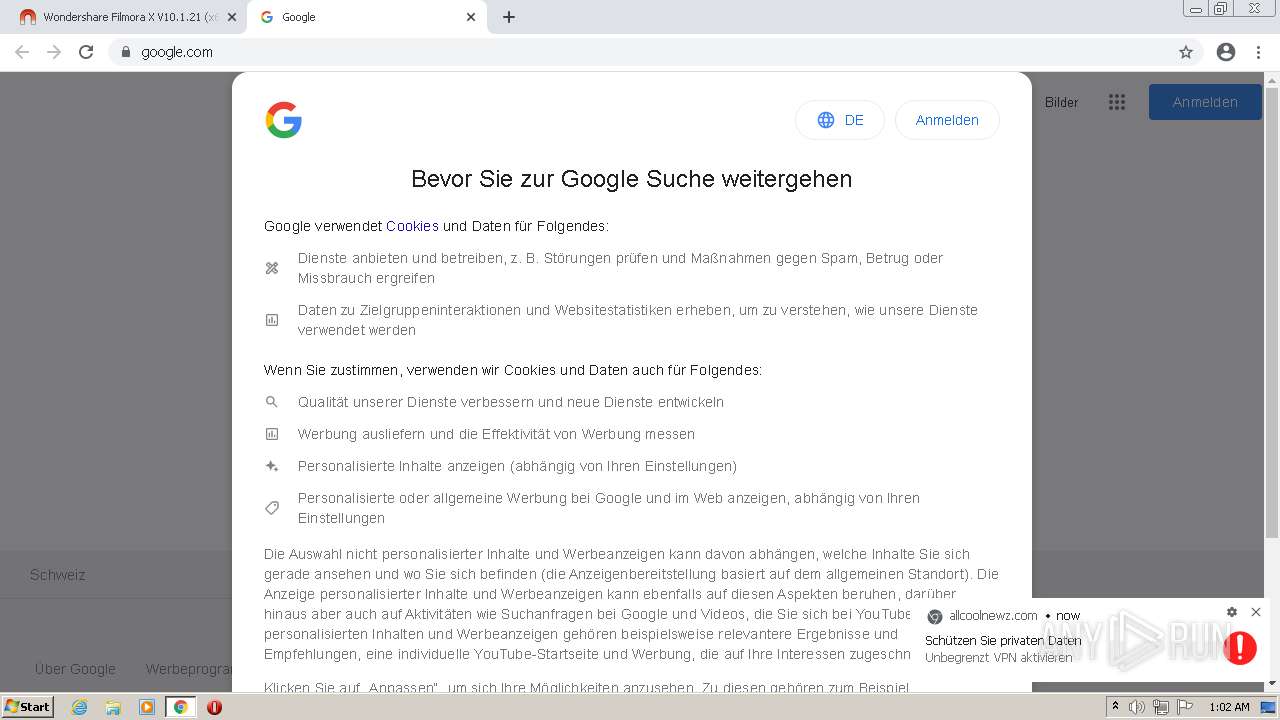The image size is (1280, 720).
Task: Open the Cookies link
Action: tap(412, 226)
